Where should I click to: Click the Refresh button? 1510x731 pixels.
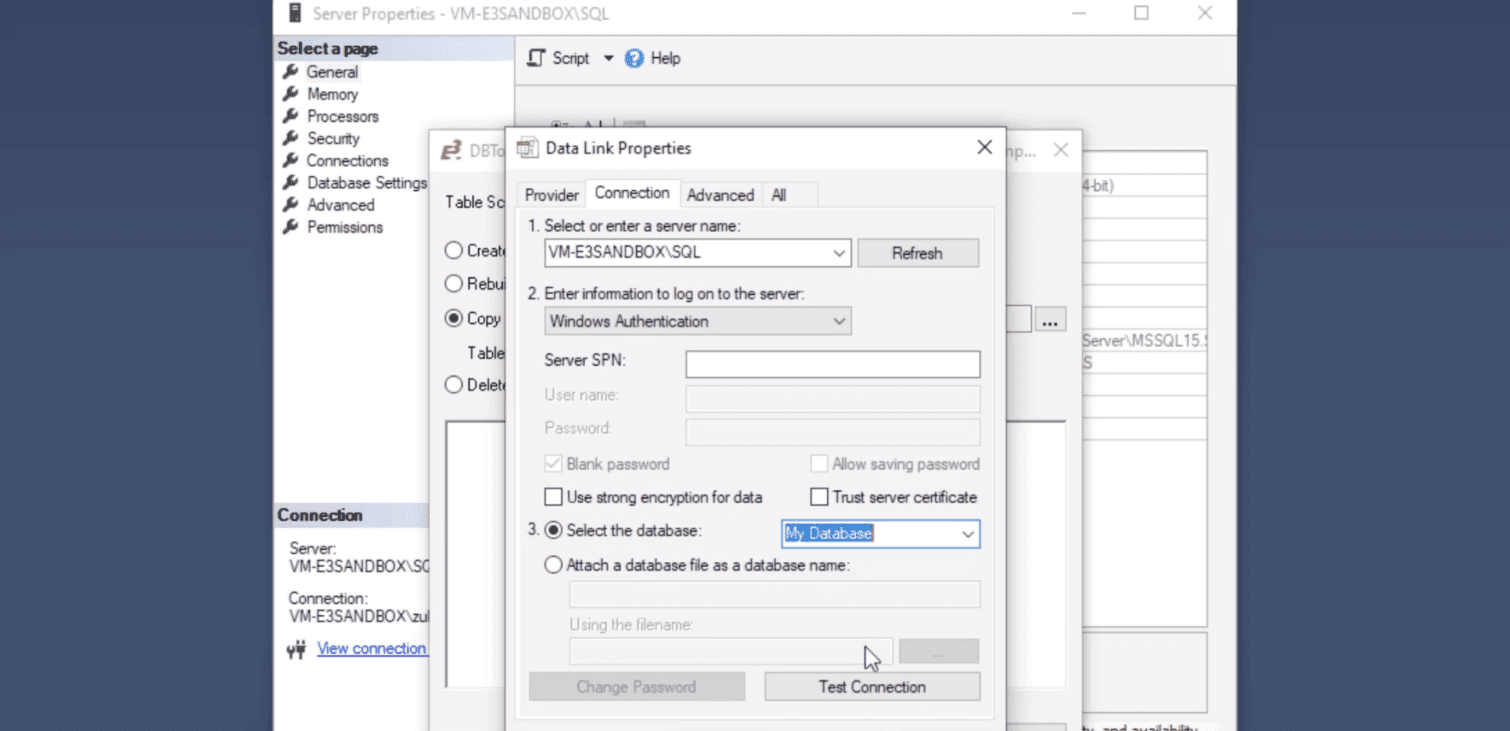[917, 254]
